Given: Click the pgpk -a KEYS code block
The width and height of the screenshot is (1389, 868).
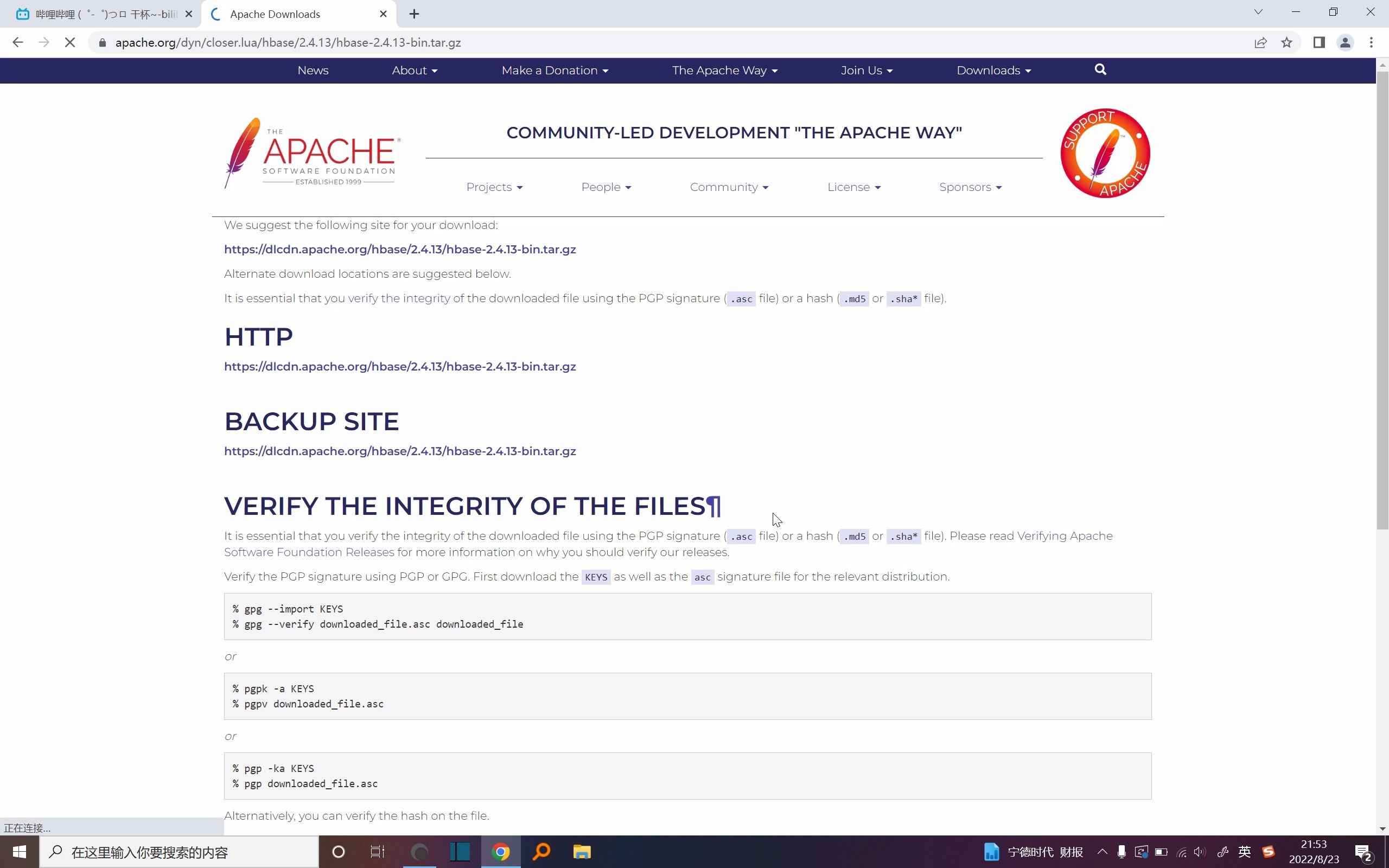Looking at the screenshot, I should point(687,697).
